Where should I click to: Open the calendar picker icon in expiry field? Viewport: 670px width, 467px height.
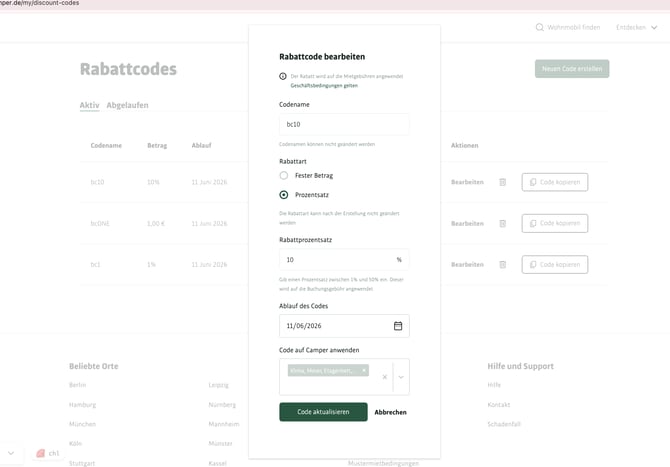398,326
